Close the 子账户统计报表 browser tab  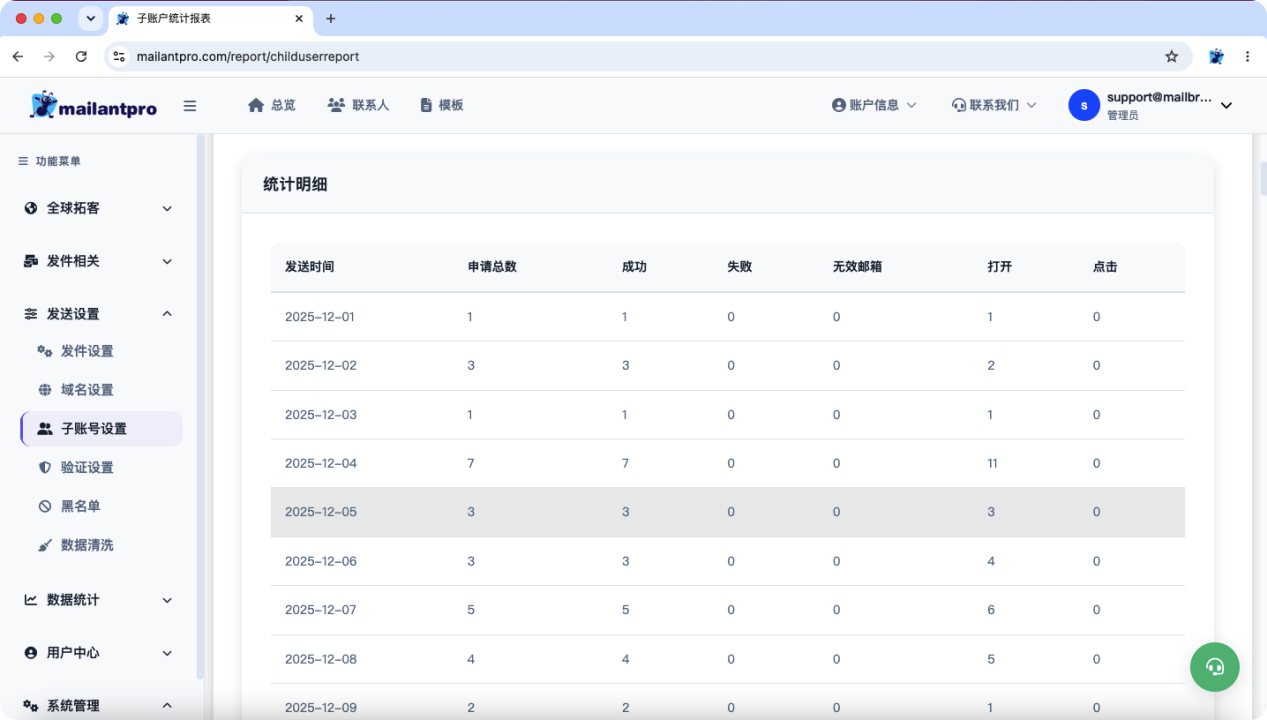pos(298,18)
